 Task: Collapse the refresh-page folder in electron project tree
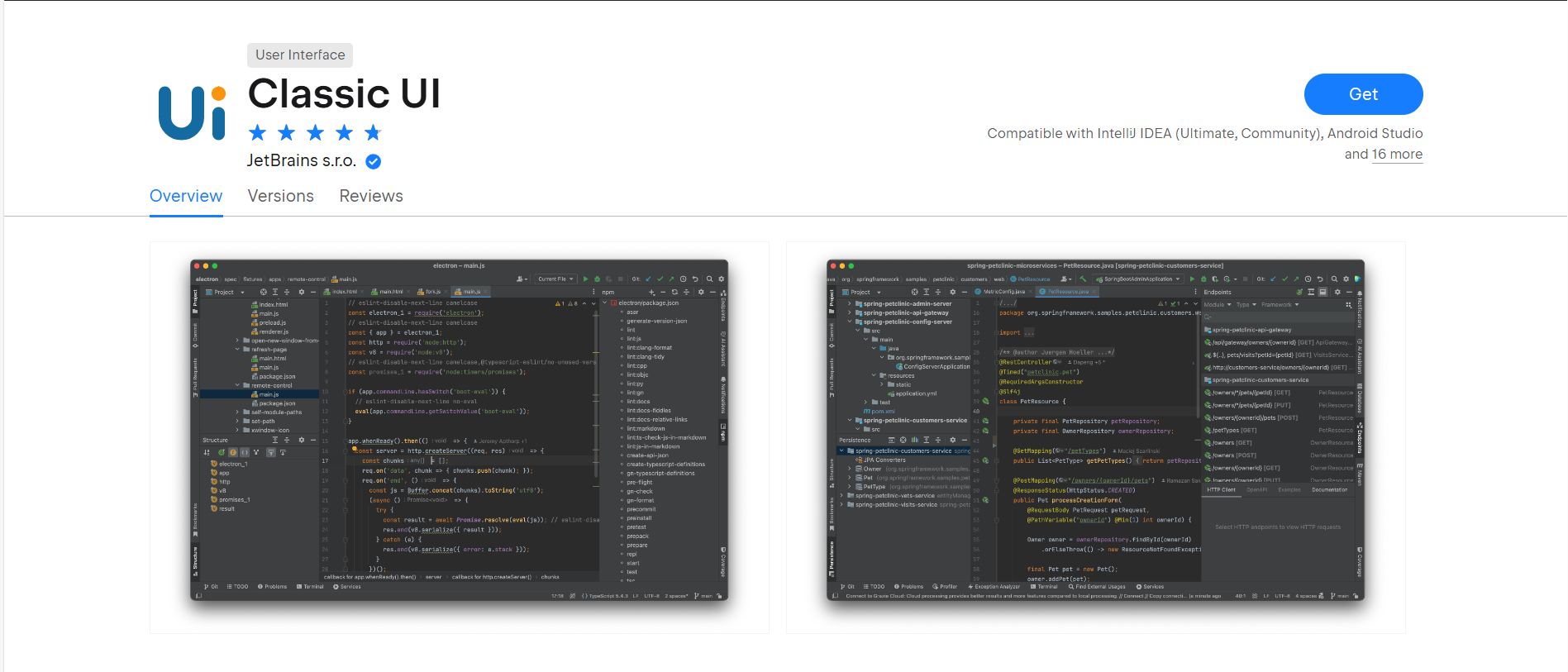[x=237, y=350]
